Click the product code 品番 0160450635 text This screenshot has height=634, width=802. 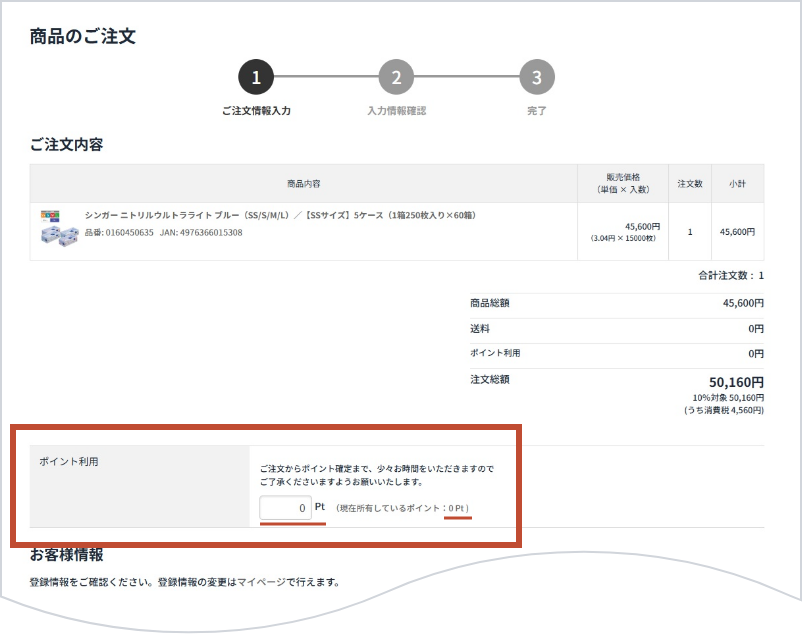[x=119, y=233]
